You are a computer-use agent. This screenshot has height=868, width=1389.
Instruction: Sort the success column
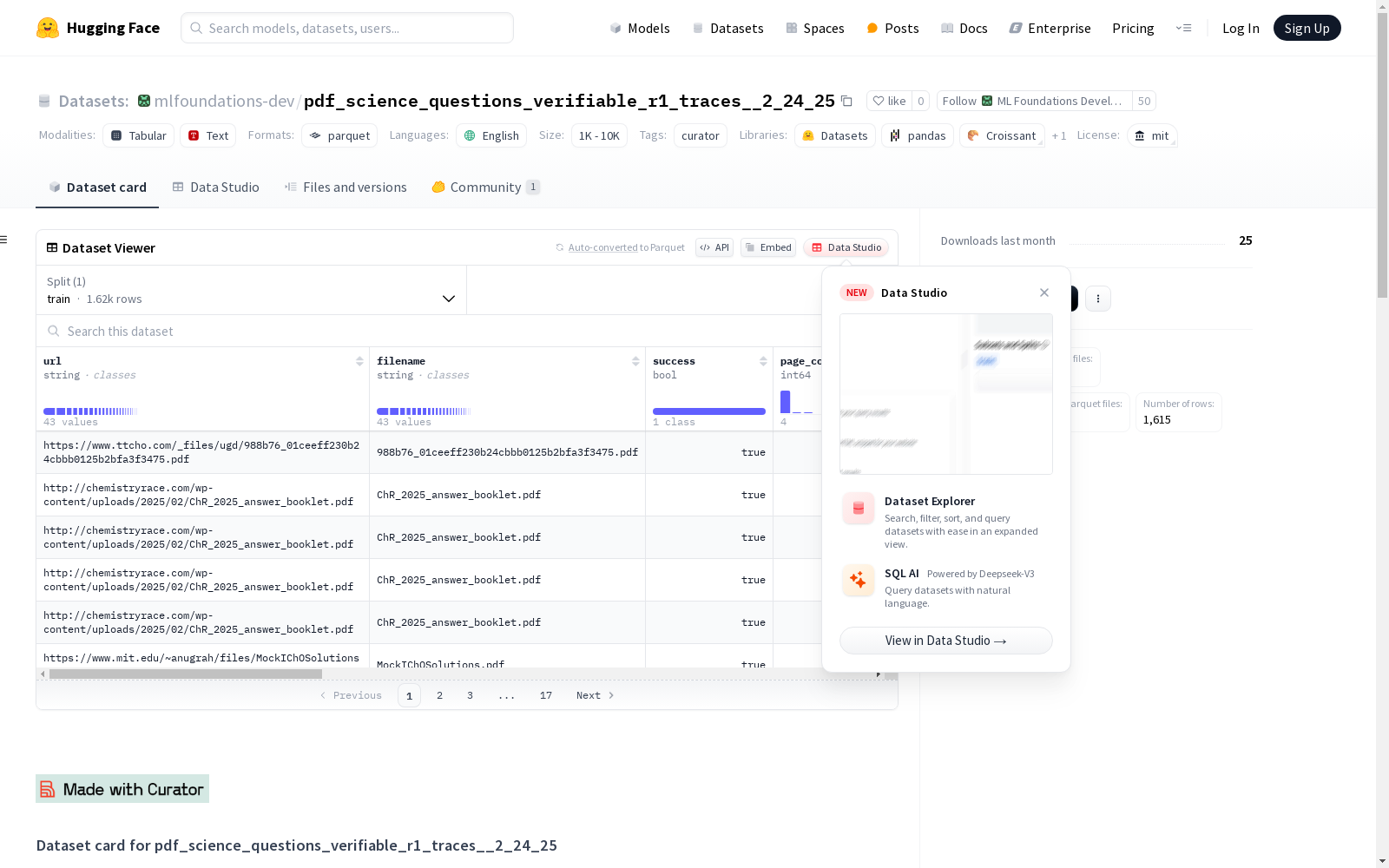[763, 361]
